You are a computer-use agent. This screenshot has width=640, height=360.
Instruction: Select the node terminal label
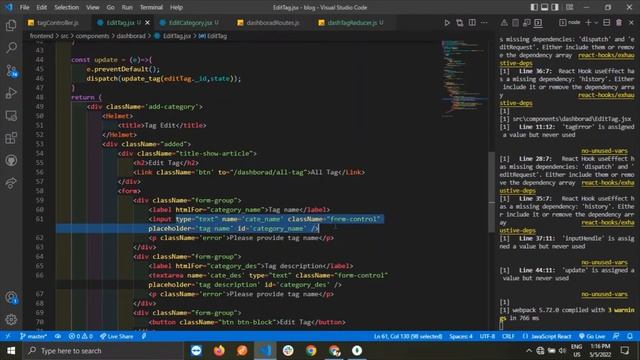click(x=570, y=23)
